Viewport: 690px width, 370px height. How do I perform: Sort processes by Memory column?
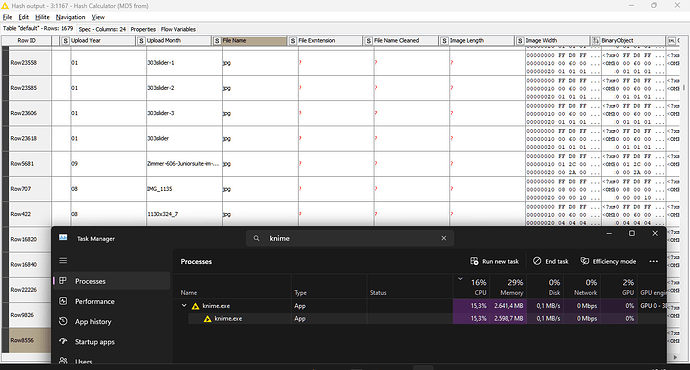pyautogui.click(x=508, y=287)
